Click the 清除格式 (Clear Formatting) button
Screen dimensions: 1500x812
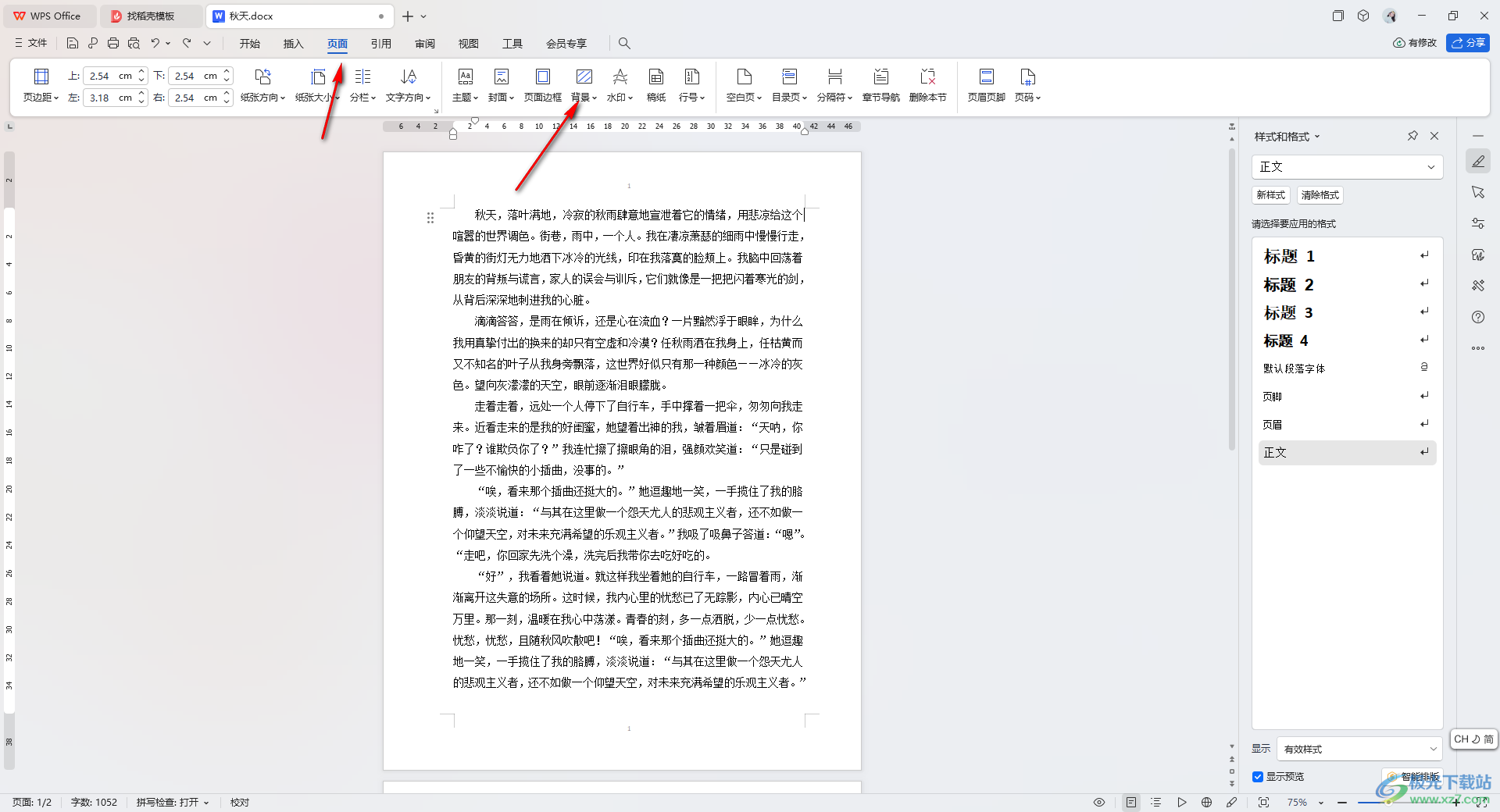[x=1320, y=195]
